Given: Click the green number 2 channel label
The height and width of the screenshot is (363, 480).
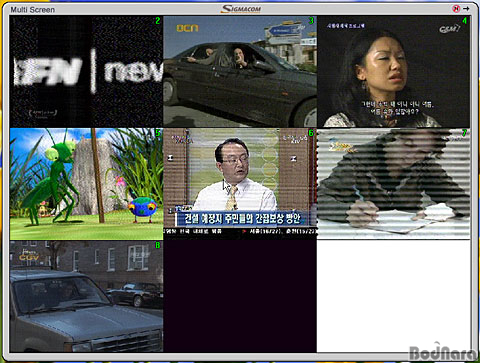Looking at the screenshot, I should (x=158, y=21).
